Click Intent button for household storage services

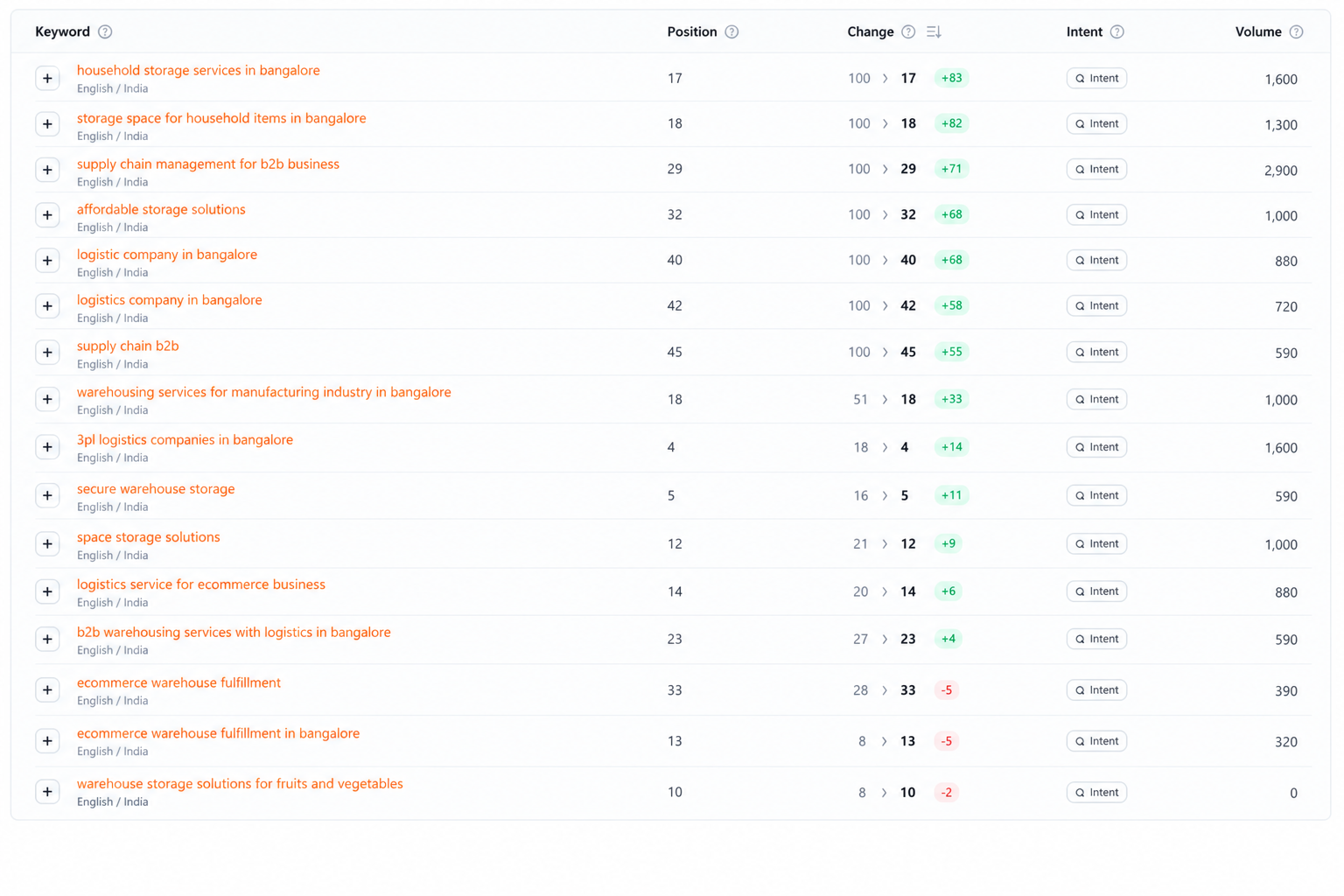(x=1096, y=79)
